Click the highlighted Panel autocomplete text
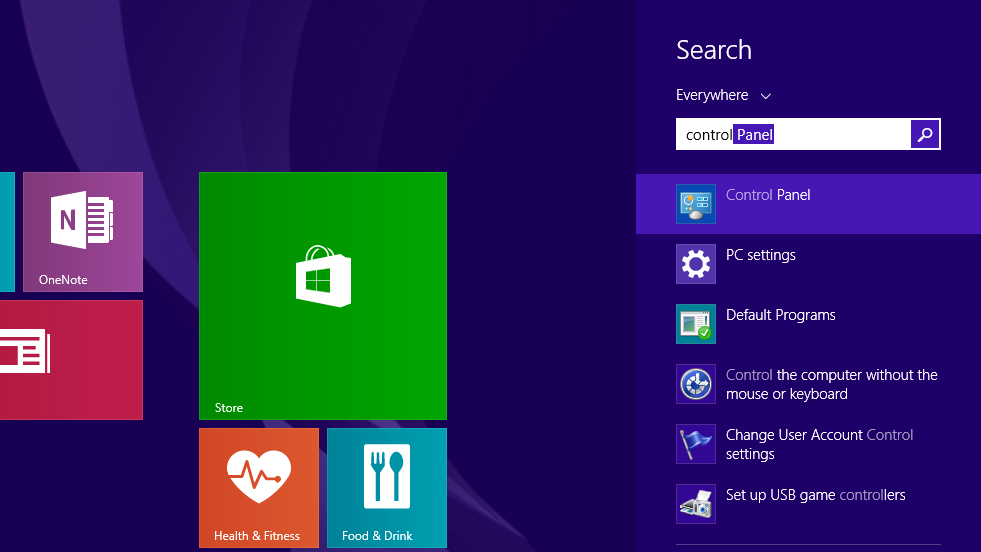This screenshot has height=552, width=981. (x=754, y=135)
